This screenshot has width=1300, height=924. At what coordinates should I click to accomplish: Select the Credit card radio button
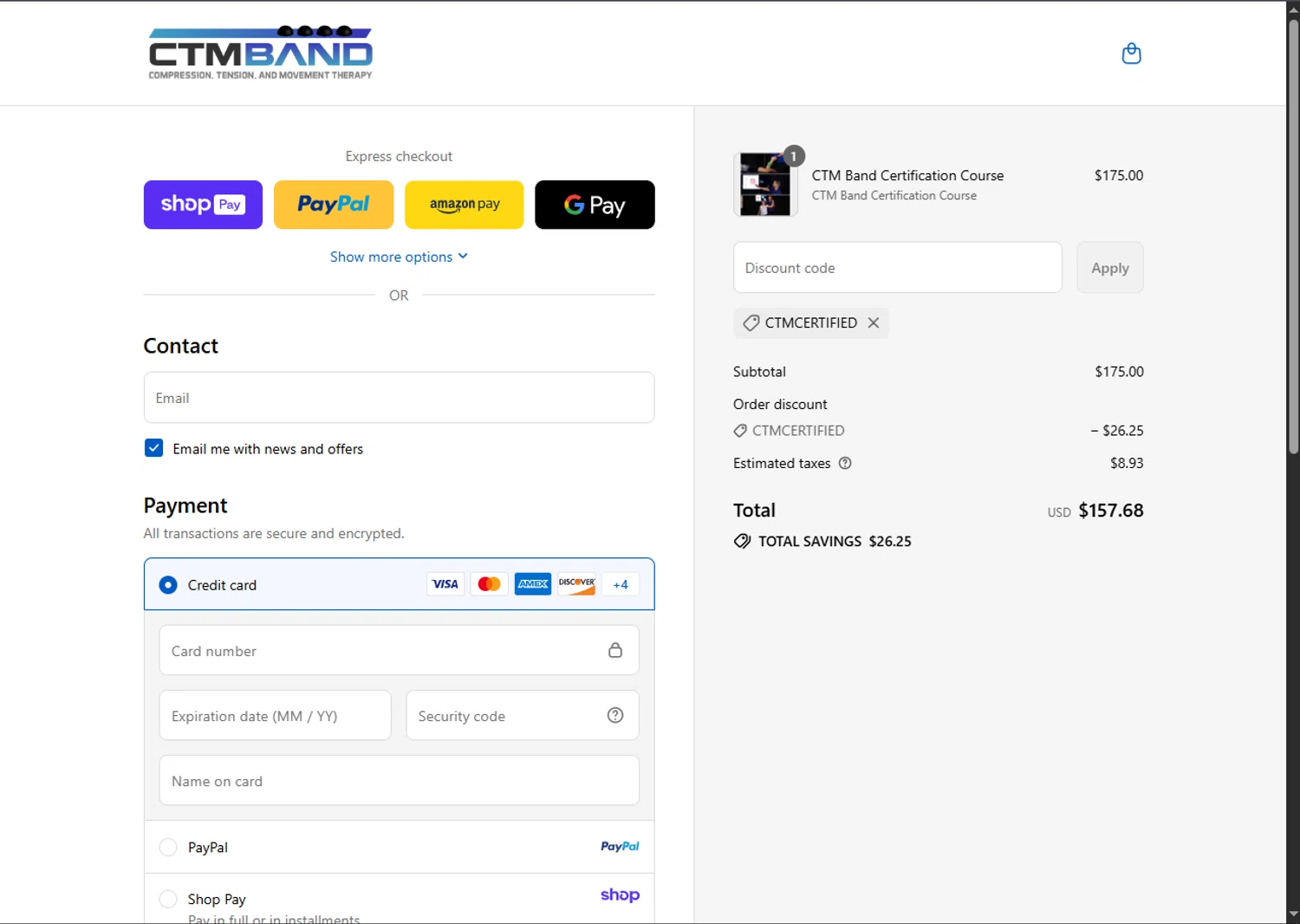168,585
